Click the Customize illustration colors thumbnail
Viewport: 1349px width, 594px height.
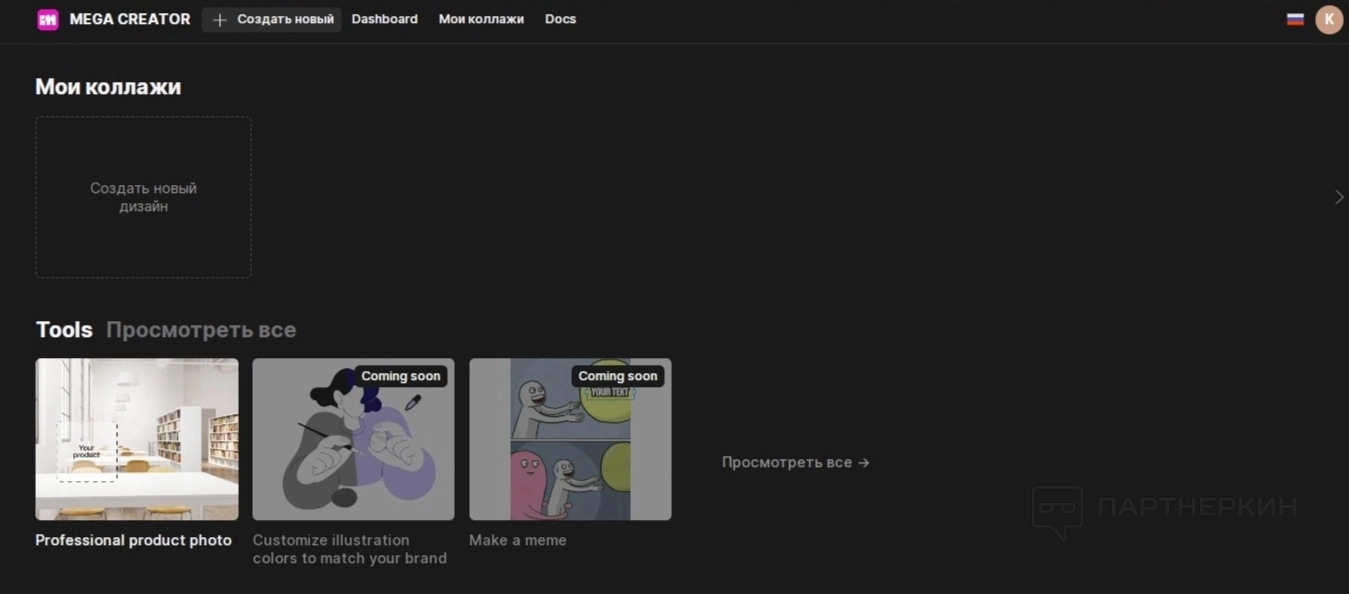353,439
